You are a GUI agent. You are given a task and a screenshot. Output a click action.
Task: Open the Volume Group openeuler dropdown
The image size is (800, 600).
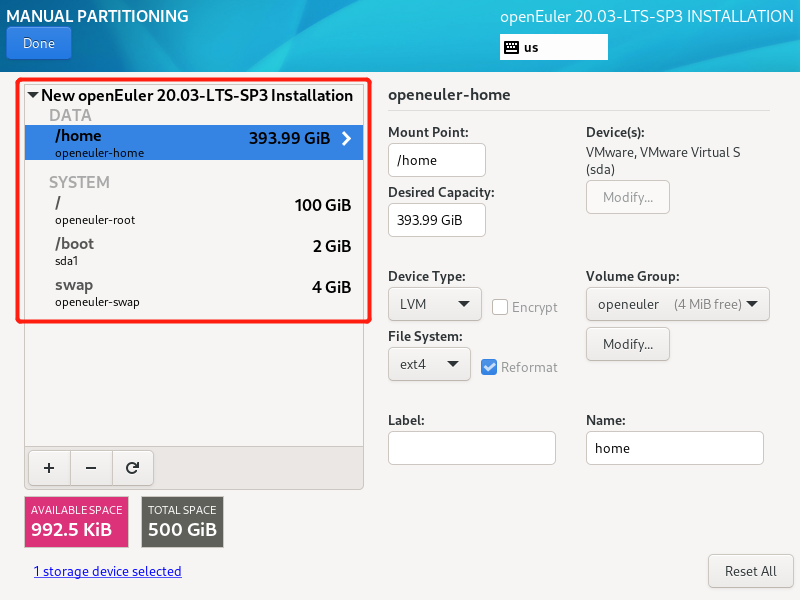click(678, 304)
